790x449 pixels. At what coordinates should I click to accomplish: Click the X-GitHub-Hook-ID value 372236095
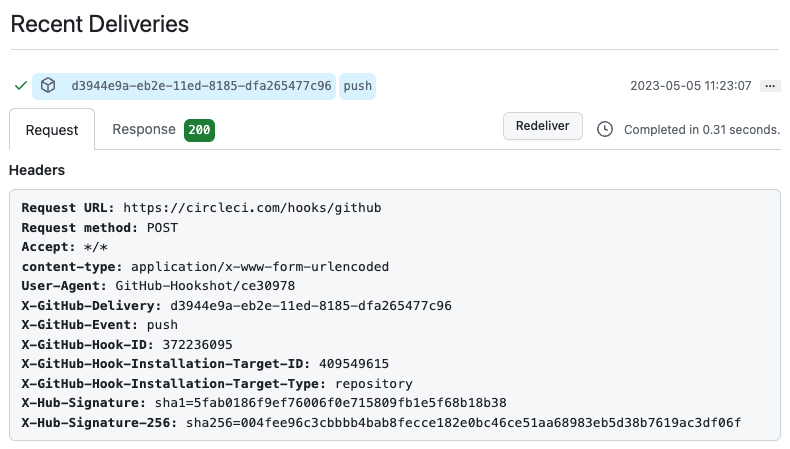coord(197,345)
